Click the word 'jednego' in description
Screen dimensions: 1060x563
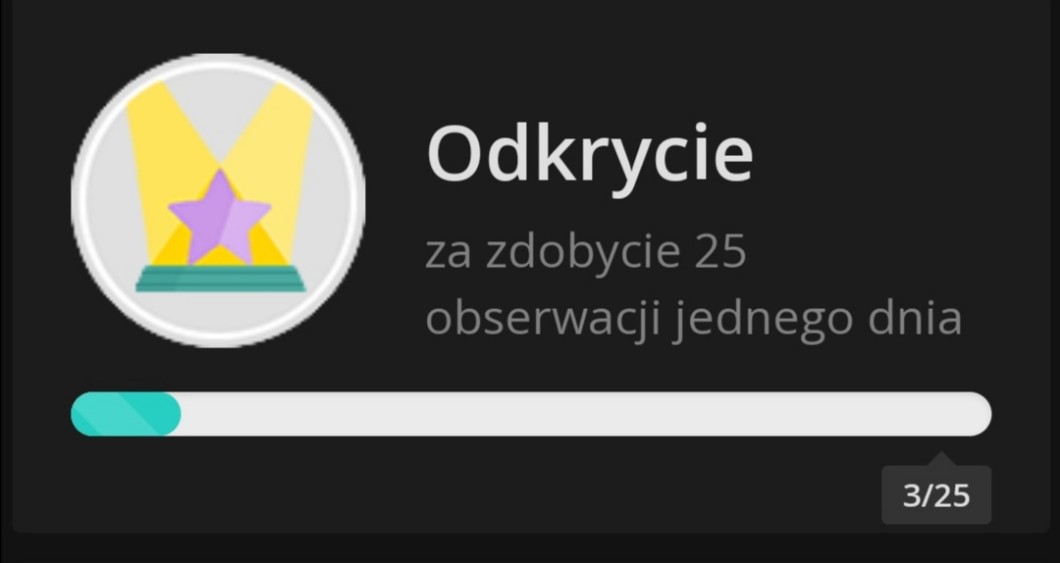pyautogui.click(x=764, y=320)
